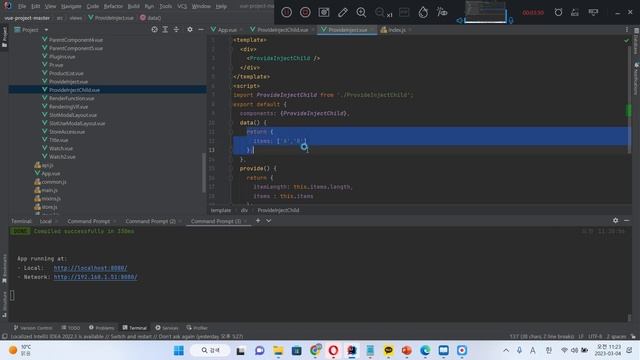Select App.vue in project tree
Image resolution: width=640 pixels, height=360 pixels.
point(51,173)
